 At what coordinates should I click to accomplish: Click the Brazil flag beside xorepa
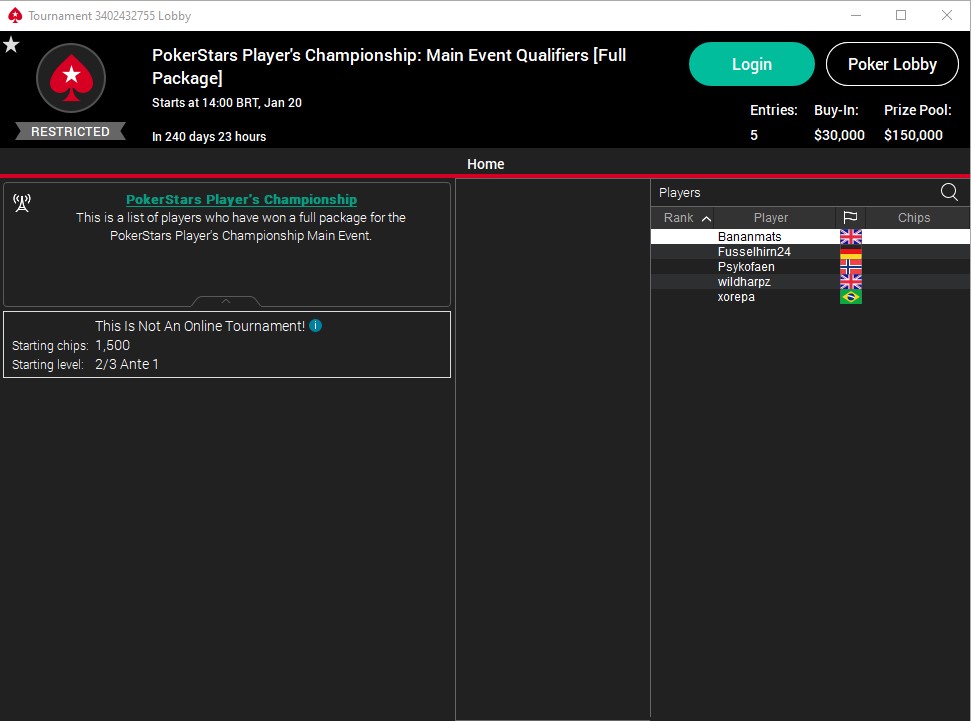850,297
